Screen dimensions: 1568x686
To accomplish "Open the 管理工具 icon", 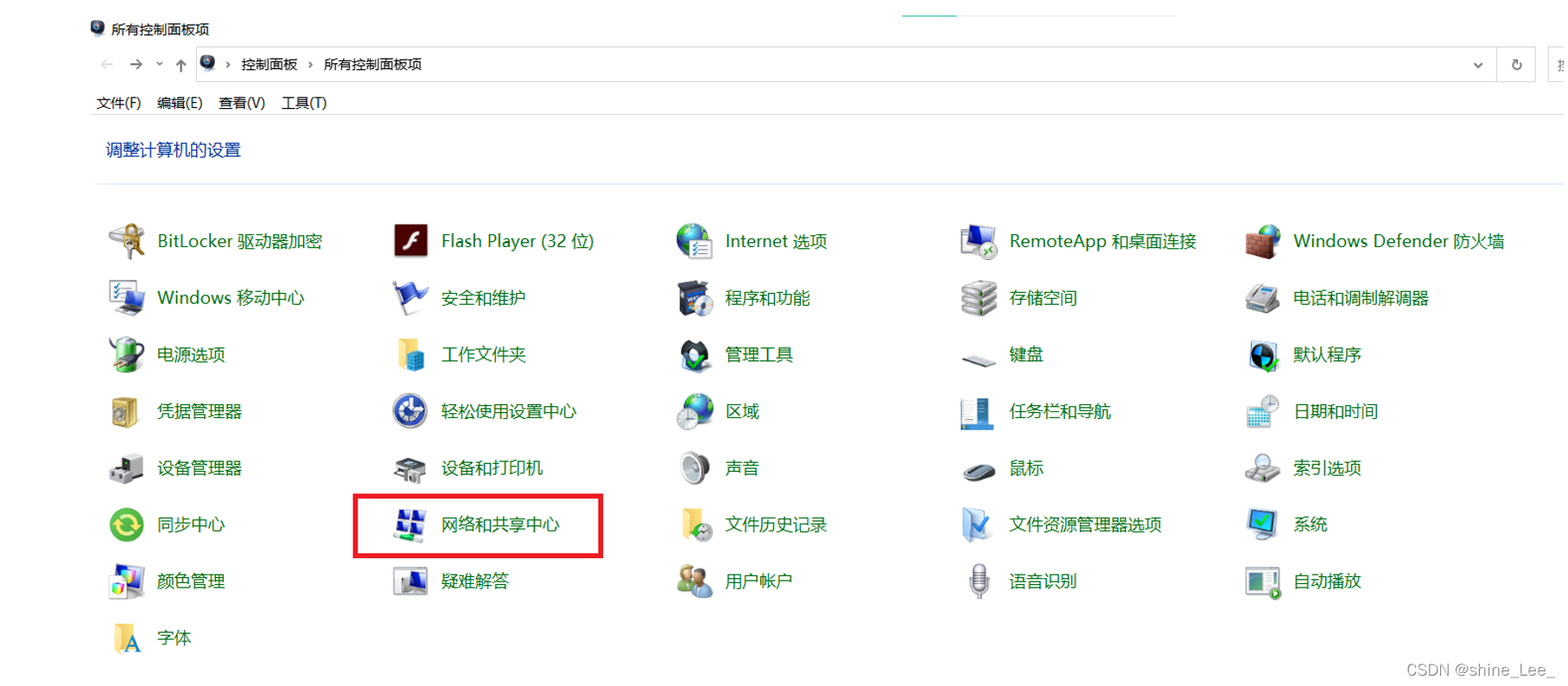I will pos(694,354).
